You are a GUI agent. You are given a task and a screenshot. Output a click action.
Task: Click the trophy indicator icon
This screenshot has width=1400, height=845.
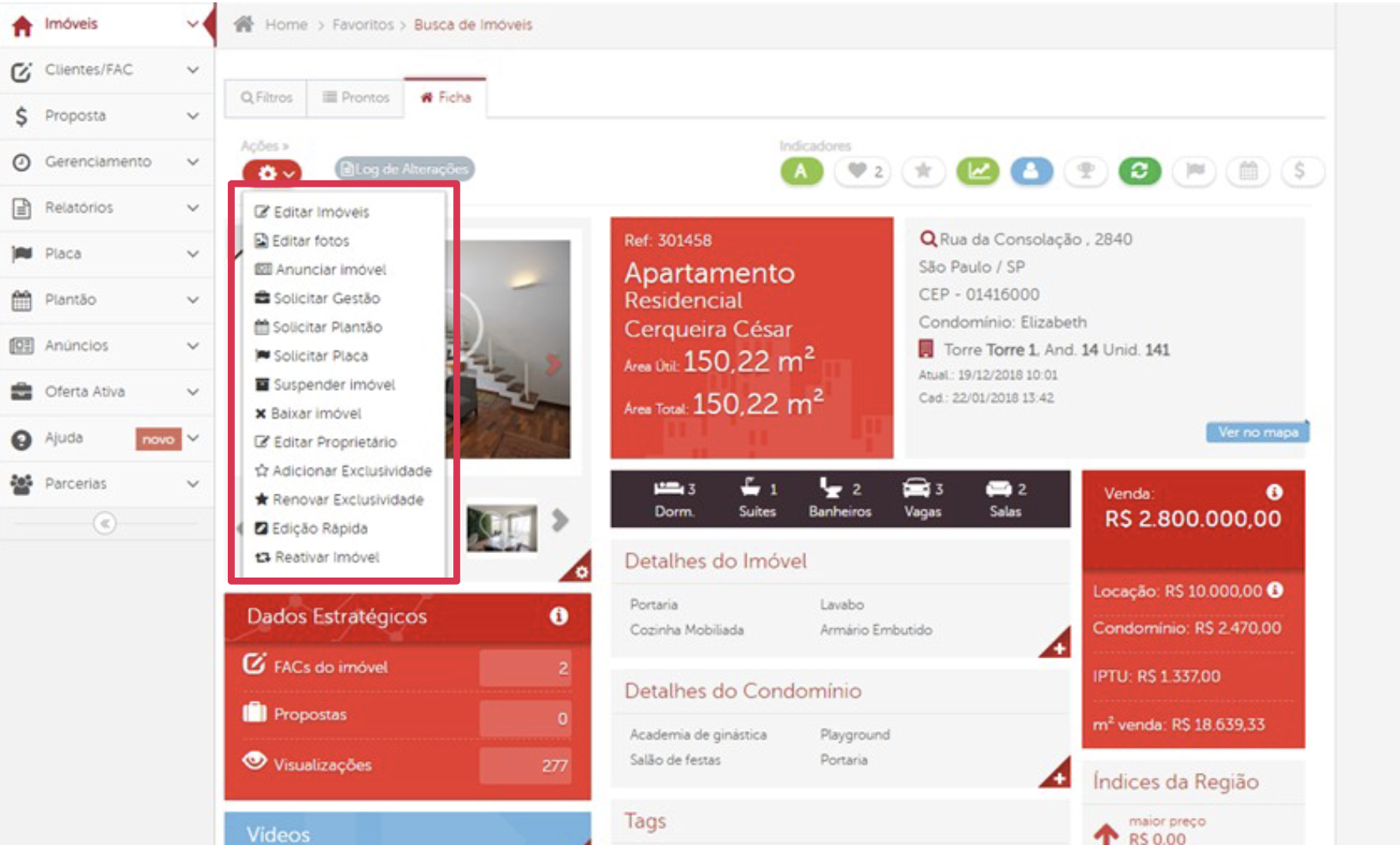pos(1085,171)
